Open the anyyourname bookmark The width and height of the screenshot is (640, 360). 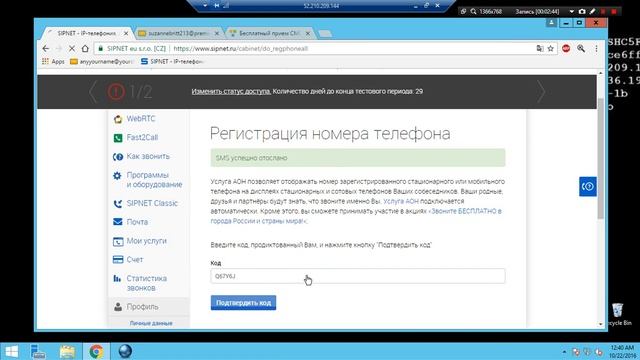(102, 62)
